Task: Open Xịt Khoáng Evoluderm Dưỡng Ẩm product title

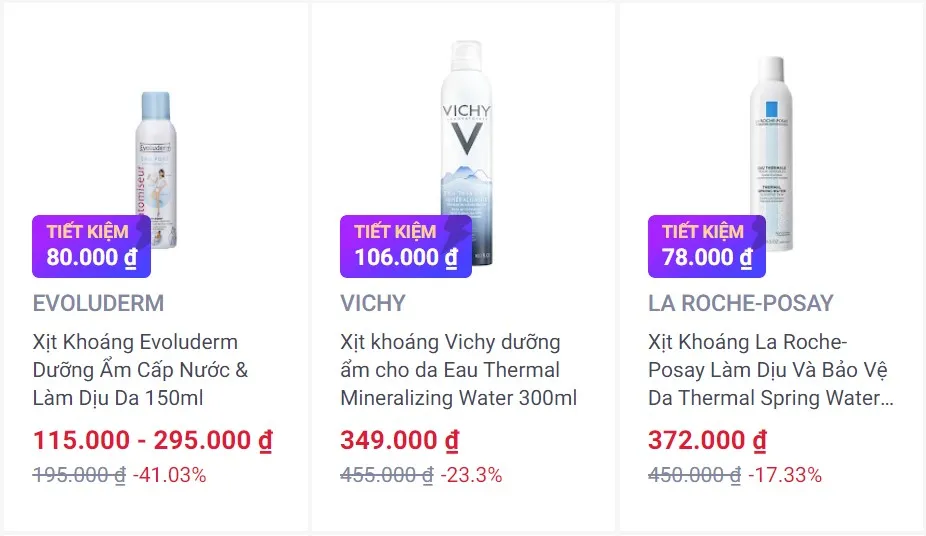Action: coord(140,370)
